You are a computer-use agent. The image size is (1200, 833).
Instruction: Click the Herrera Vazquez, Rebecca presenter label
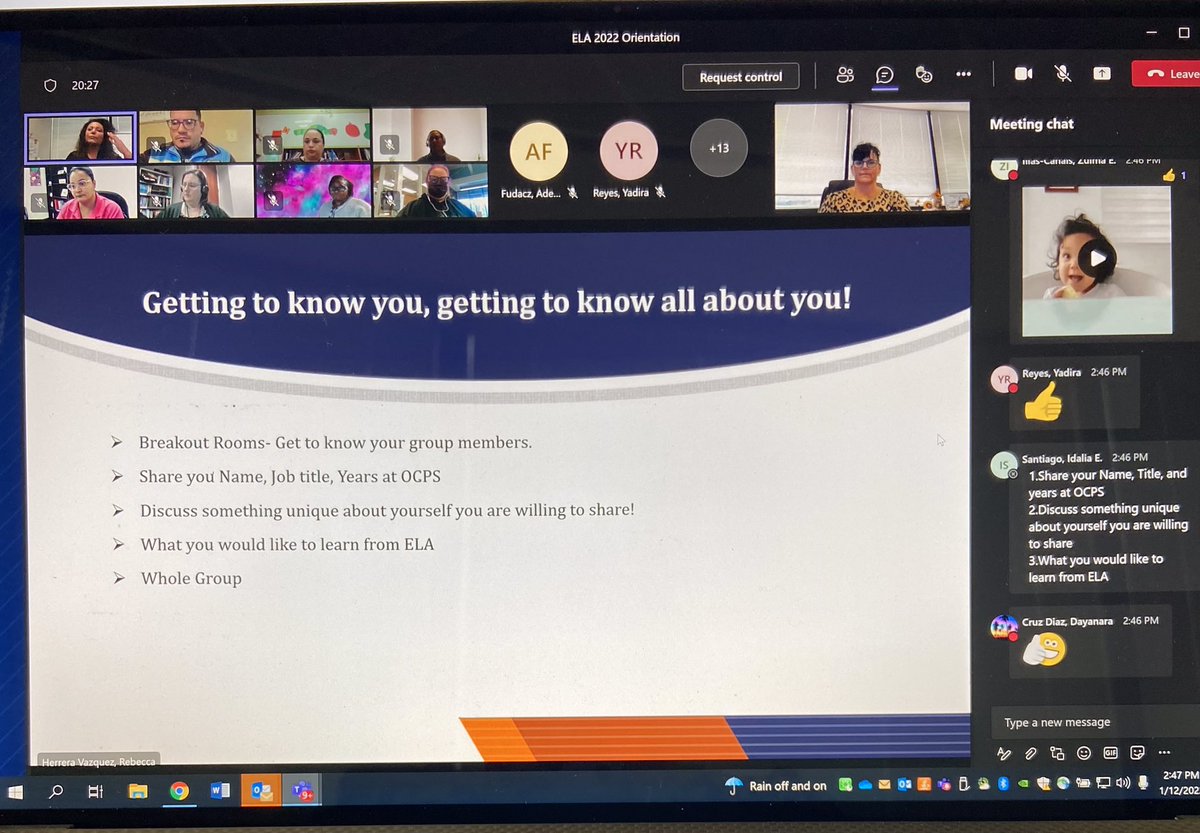pos(98,761)
